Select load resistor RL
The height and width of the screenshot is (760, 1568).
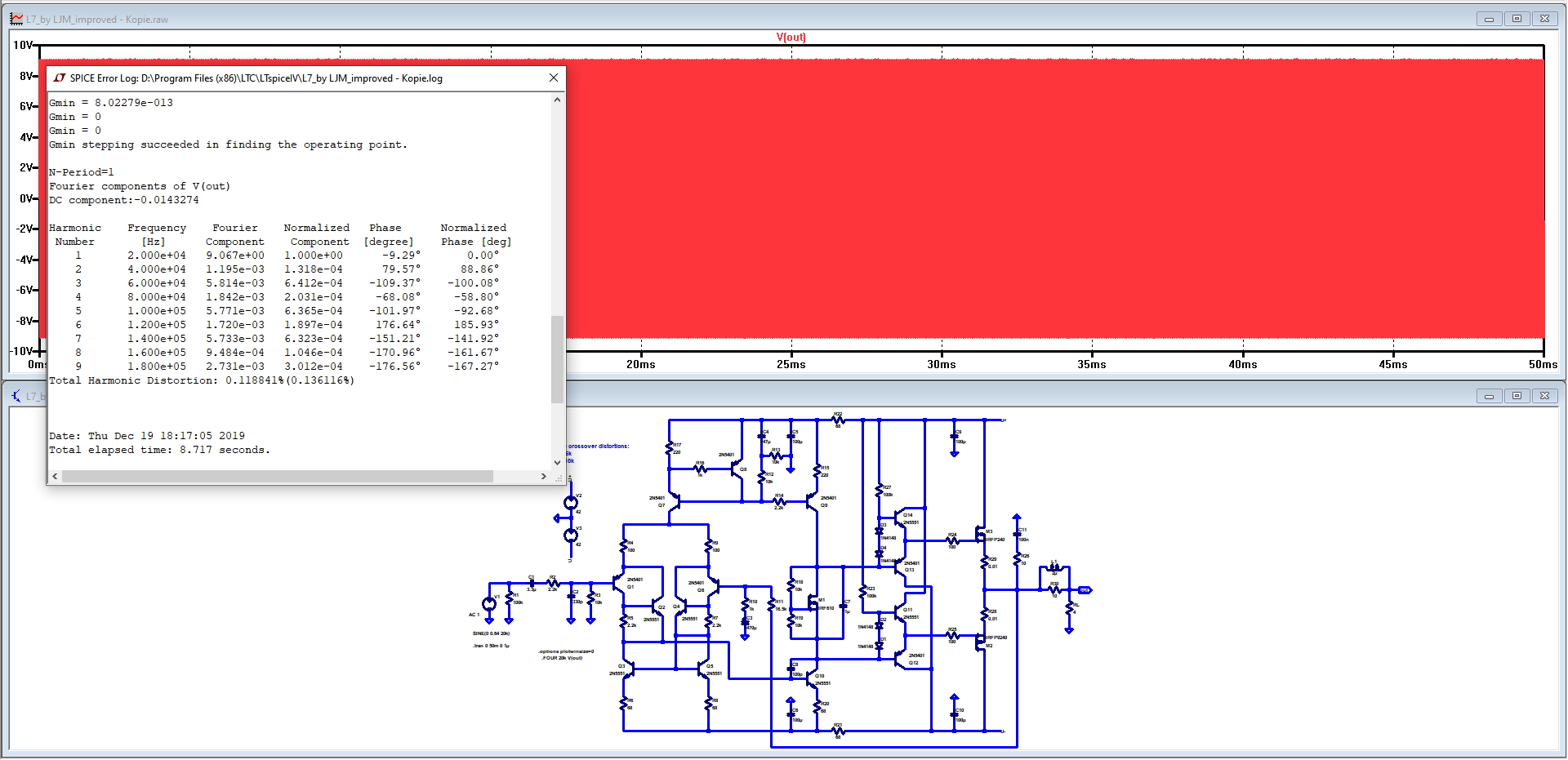click(1069, 607)
